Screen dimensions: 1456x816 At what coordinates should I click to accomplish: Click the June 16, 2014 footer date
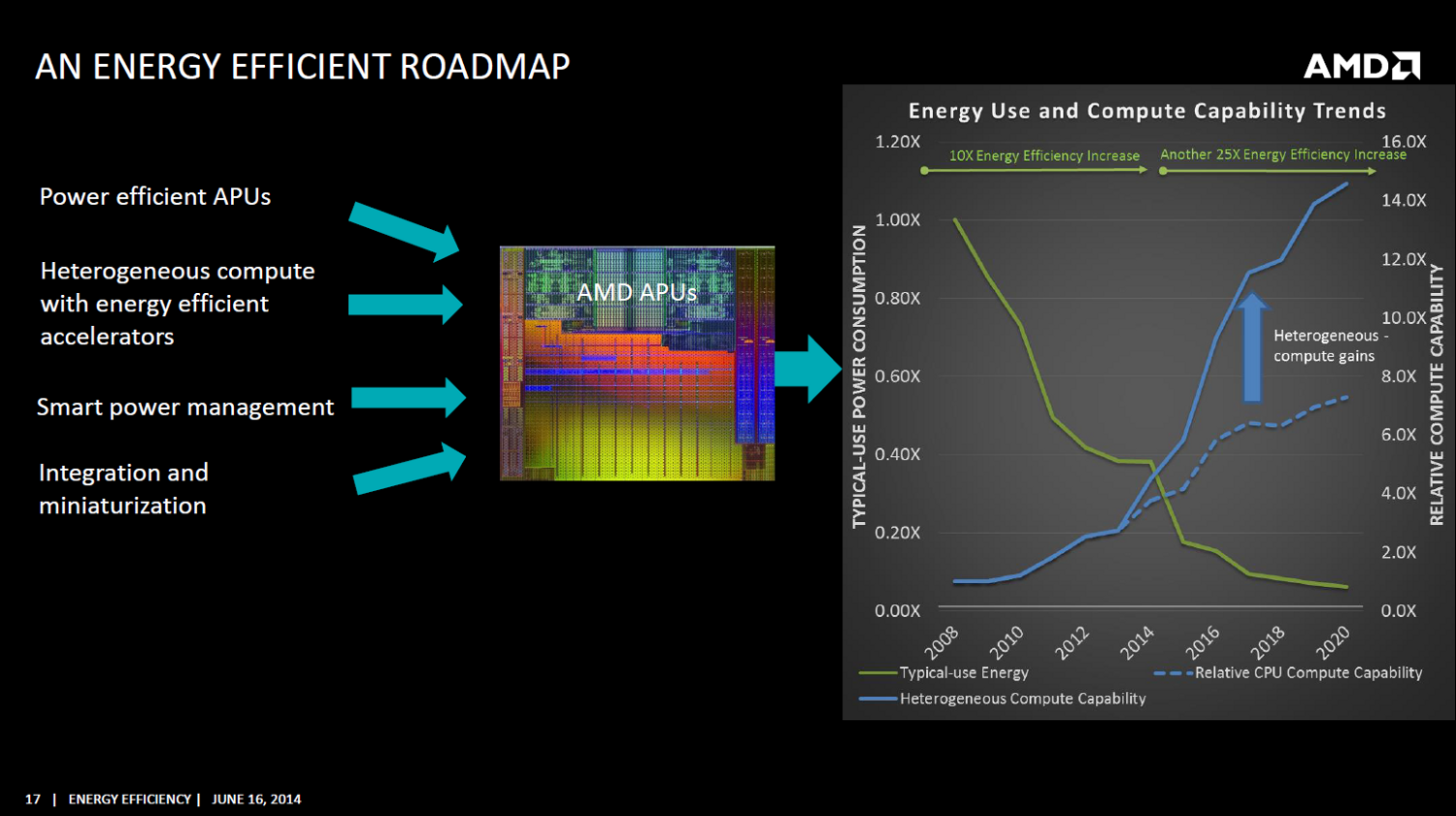click(256, 800)
